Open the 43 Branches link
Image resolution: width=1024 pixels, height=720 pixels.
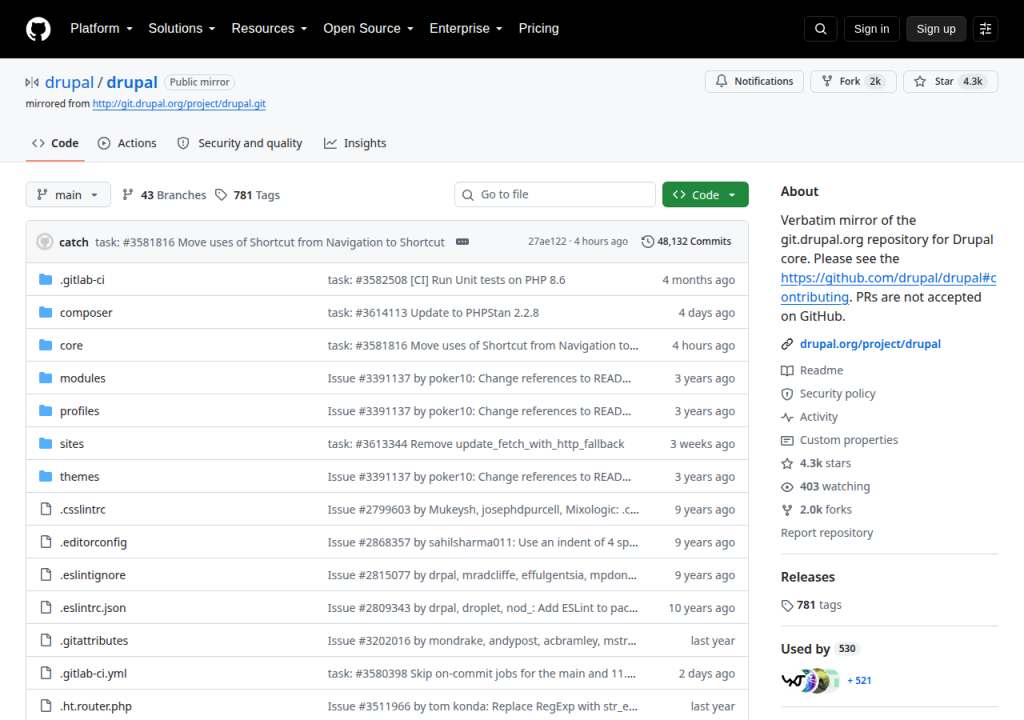(164, 195)
